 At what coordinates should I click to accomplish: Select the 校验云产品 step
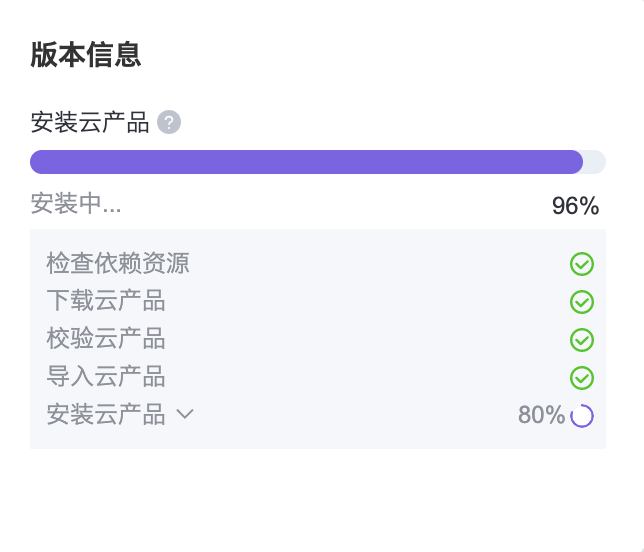click(106, 339)
